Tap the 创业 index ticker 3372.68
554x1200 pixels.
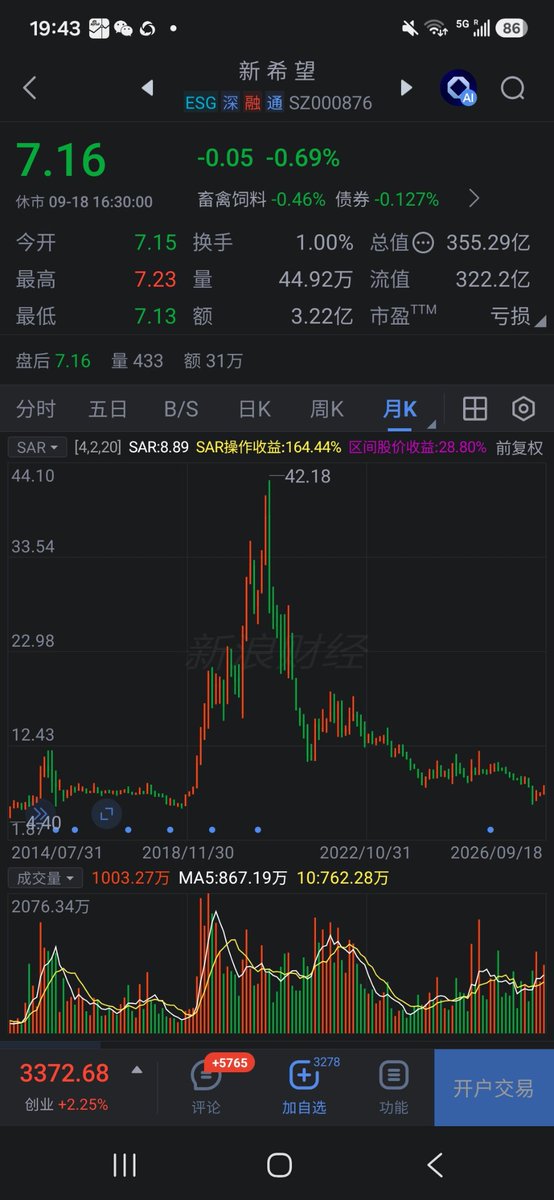(x=64, y=1073)
